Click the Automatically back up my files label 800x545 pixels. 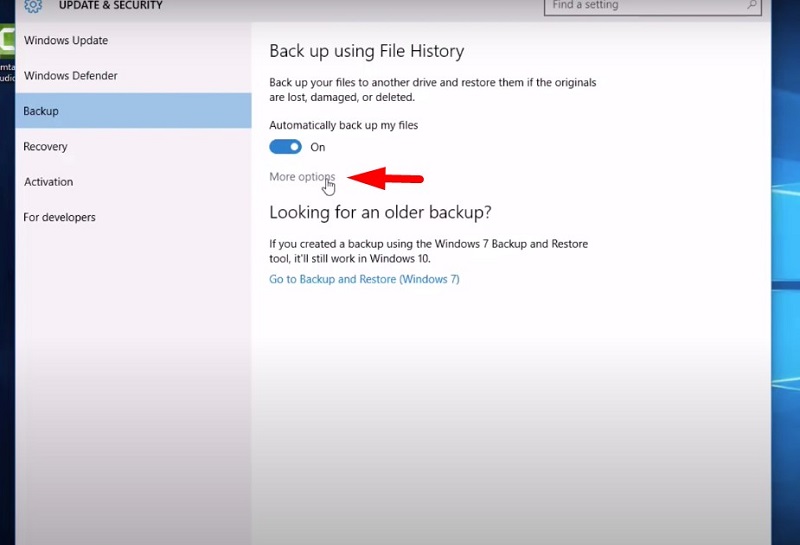343,125
